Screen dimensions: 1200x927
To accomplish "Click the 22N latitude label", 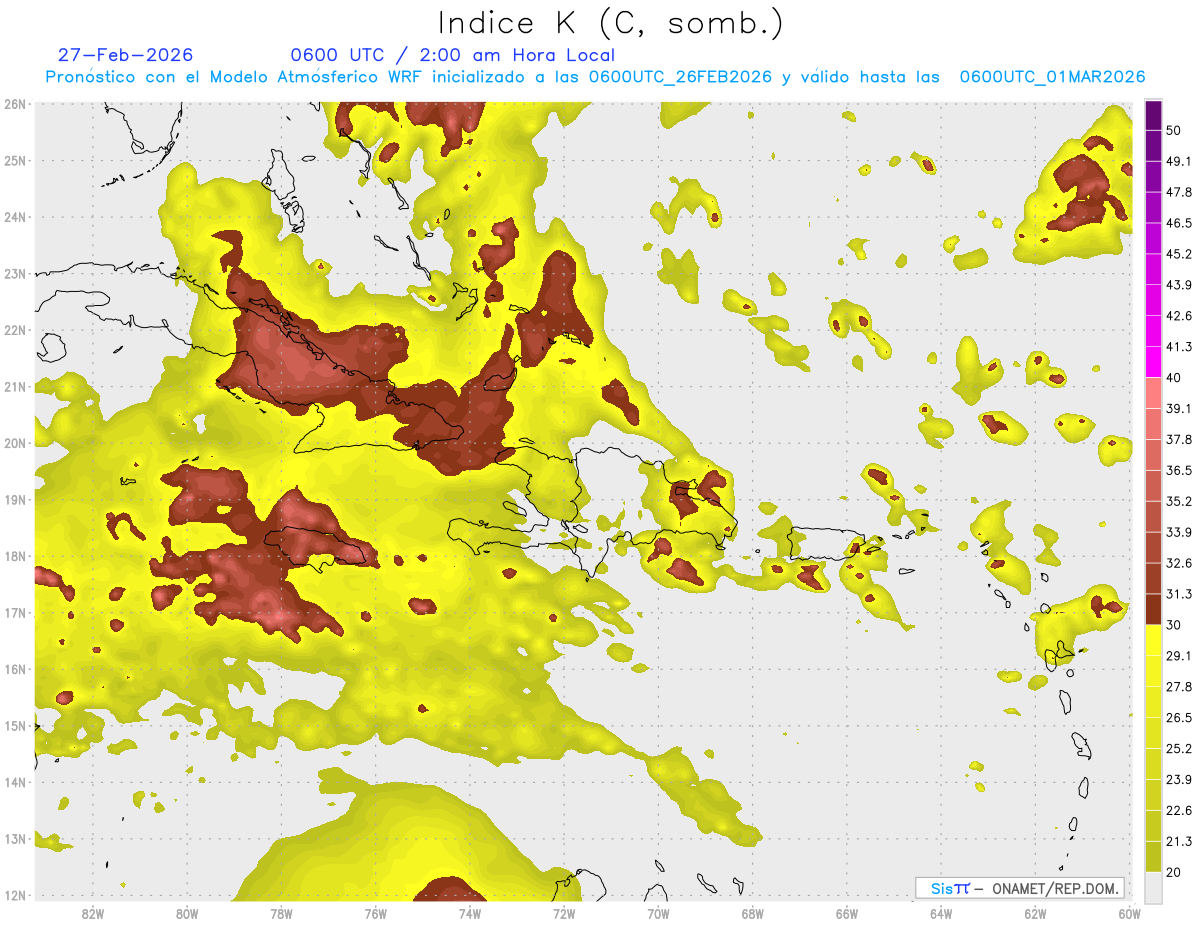I will click(14, 330).
